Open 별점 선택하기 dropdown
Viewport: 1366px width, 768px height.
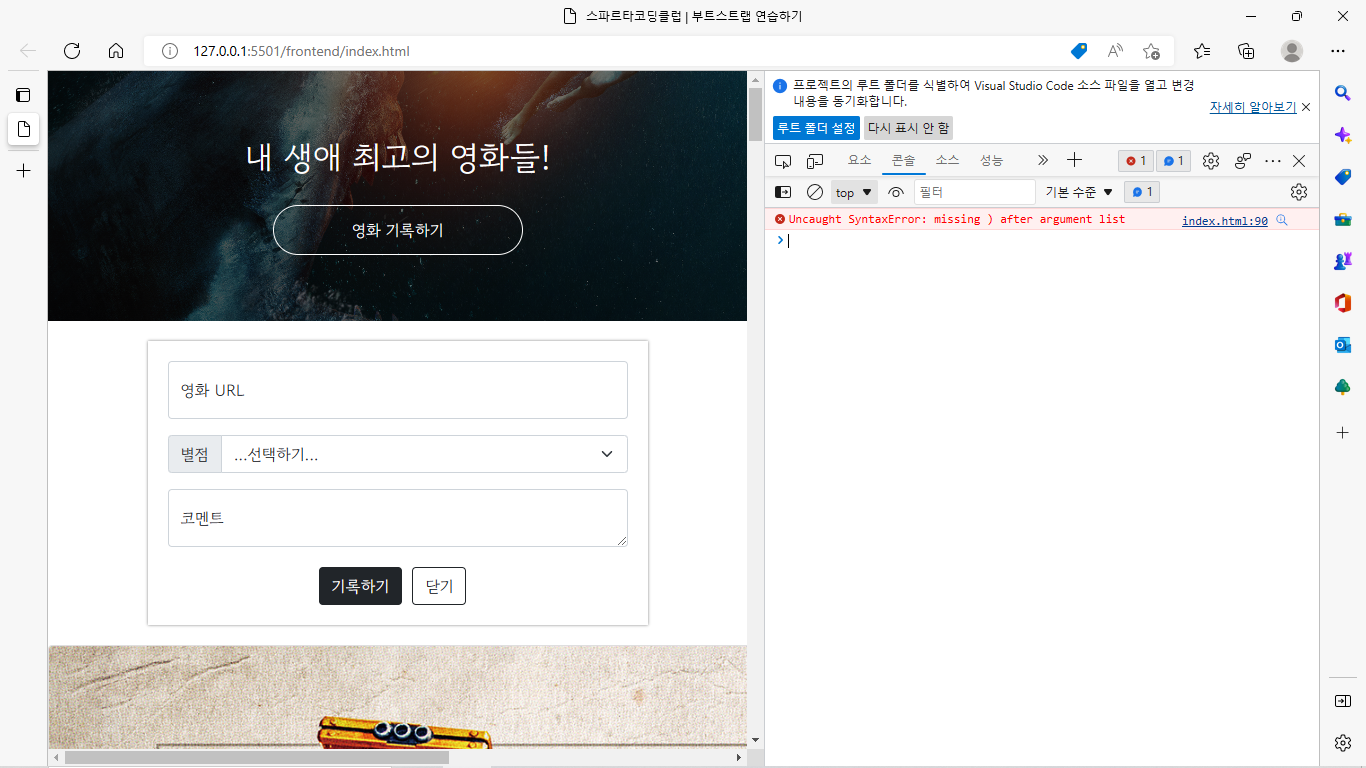click(424, 454)
